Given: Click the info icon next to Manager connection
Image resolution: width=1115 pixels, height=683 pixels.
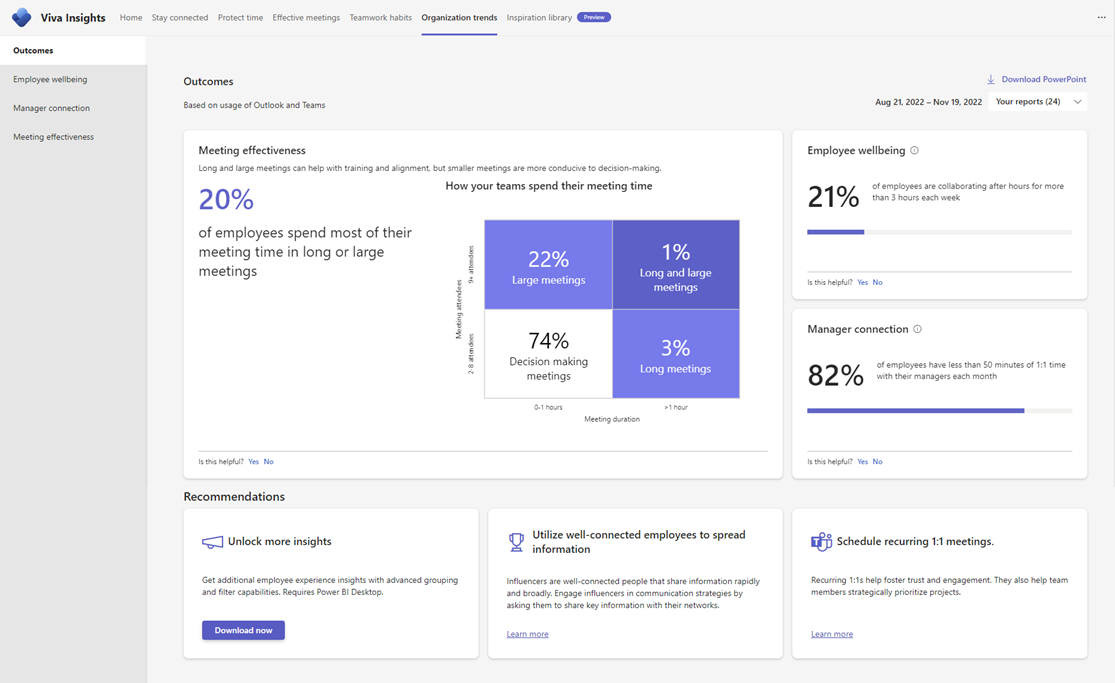Looking at the screenshot, I should point(917,329).
